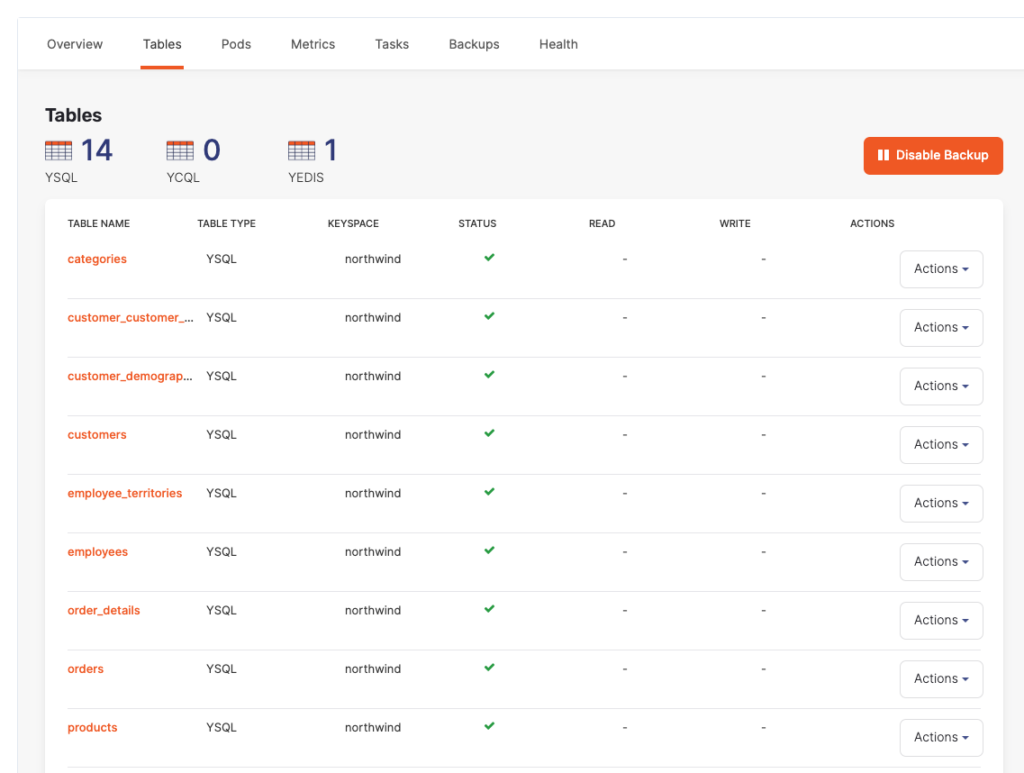Click the pause icon inside Disable Backup

884,155
